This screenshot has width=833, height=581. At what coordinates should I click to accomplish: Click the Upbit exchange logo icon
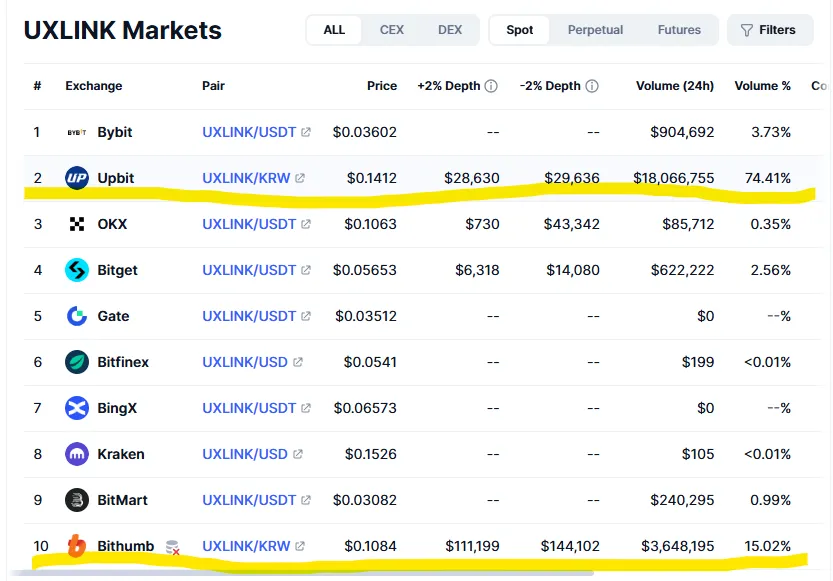[x=77, y=178]
